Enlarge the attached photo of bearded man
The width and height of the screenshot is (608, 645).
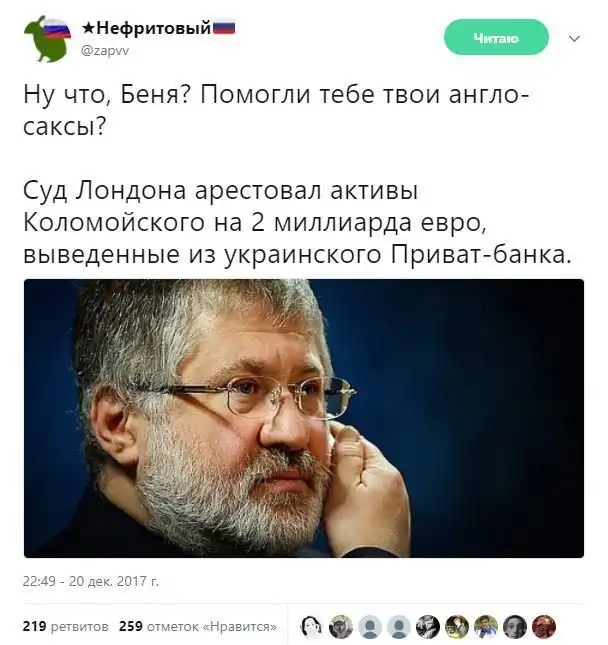304,418
